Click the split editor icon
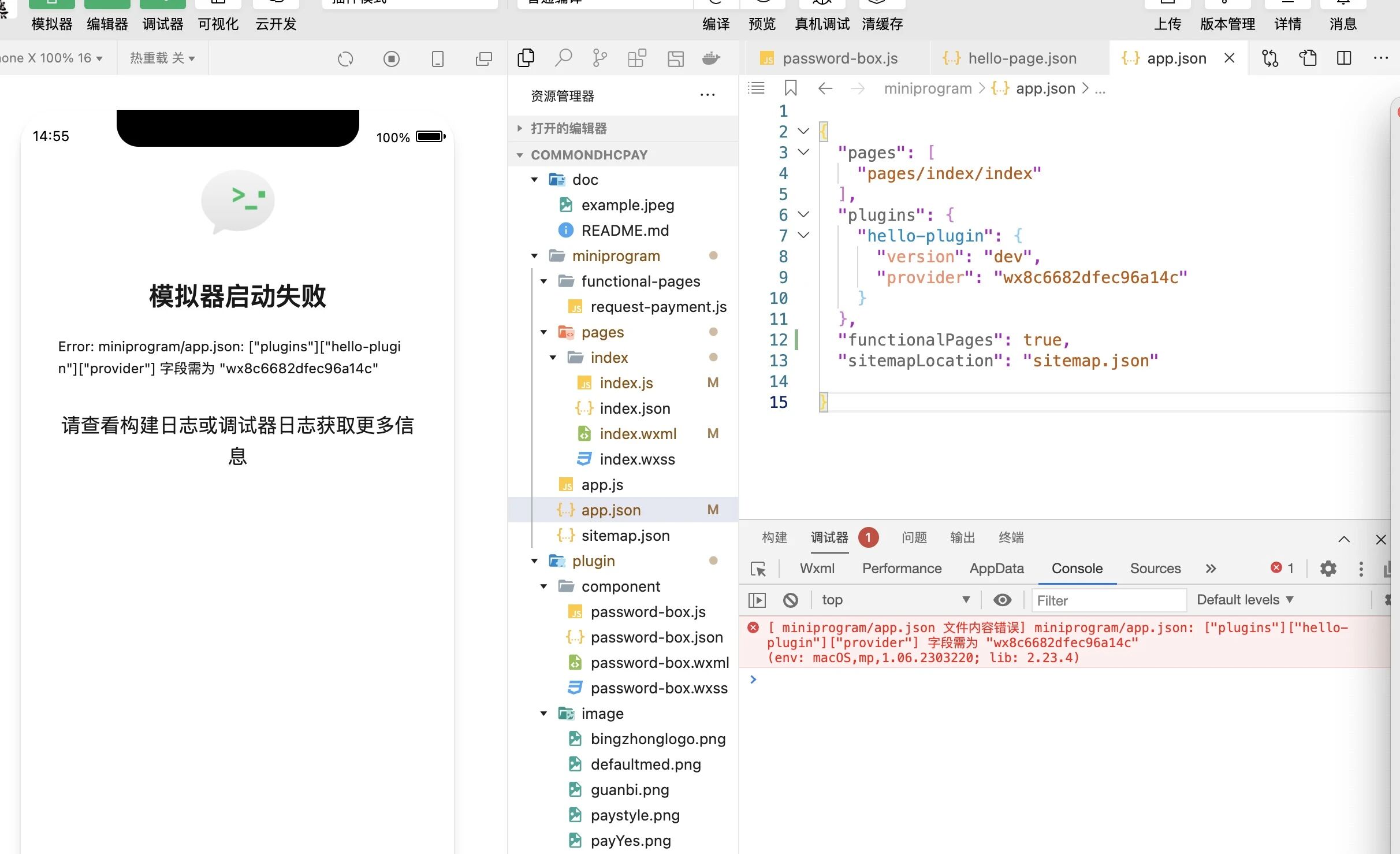Viewport: 1400px width, 854px height. tap(1344, 58)
